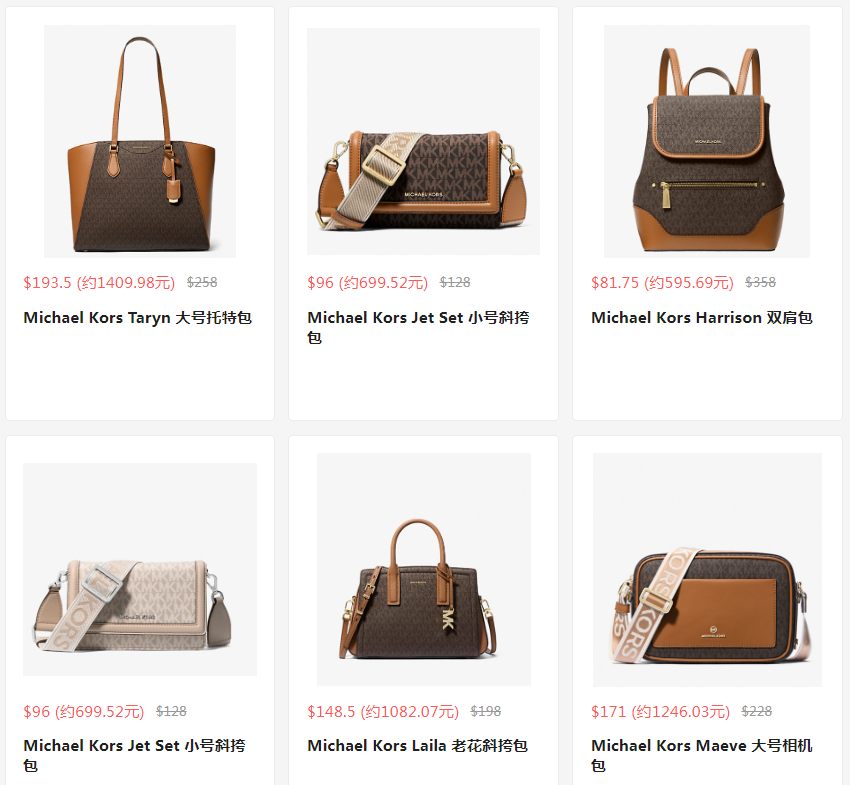Open the Maeve camera bag image
The width and height of the screenshot is (850, 785).
click(x=707, y=570)
